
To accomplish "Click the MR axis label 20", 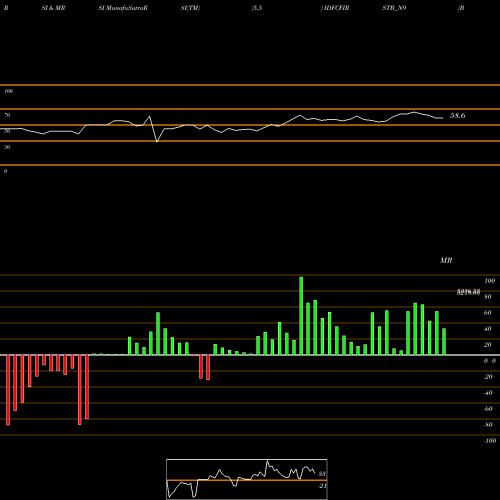I will pyautogui.click(x=487, y=345).
